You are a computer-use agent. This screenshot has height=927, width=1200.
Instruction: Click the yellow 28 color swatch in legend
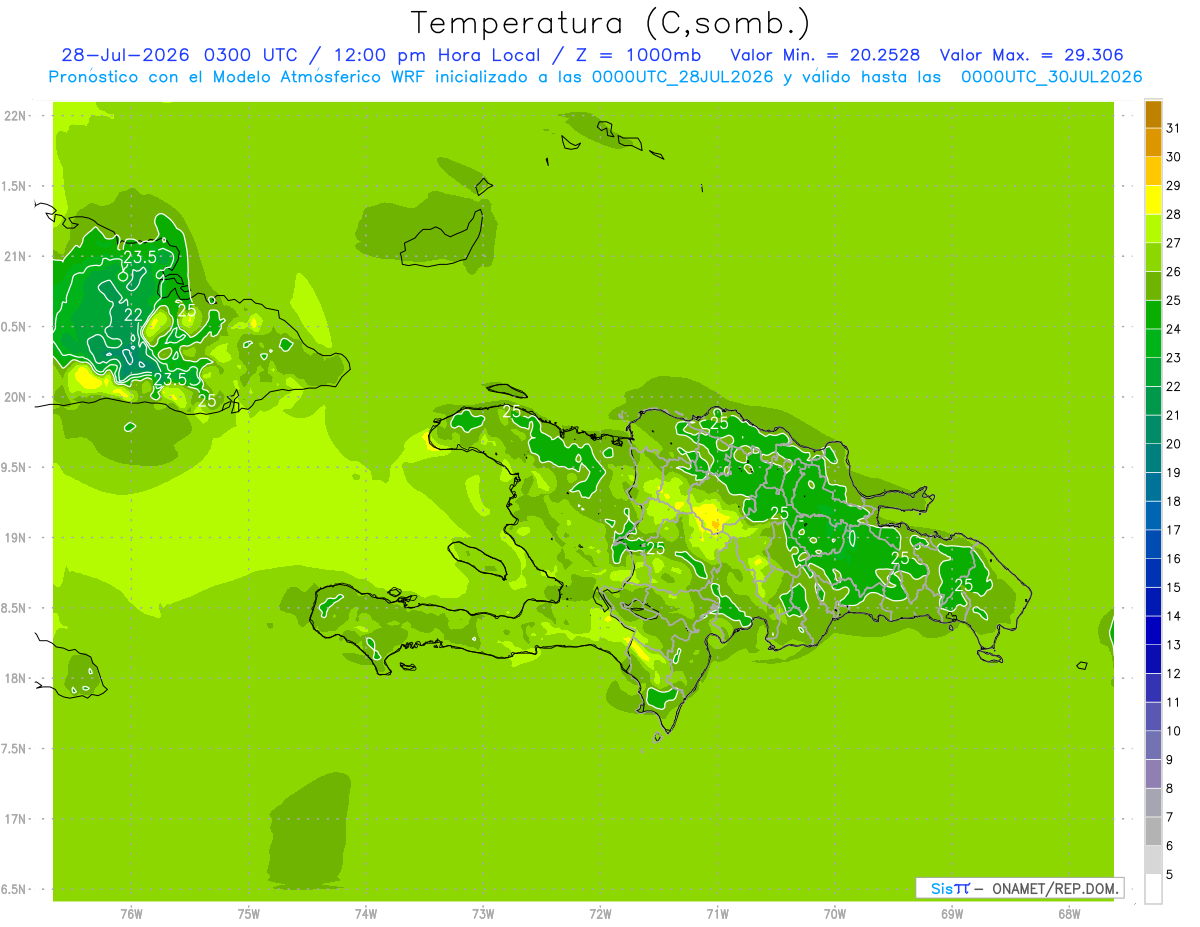coord(1153,200)
